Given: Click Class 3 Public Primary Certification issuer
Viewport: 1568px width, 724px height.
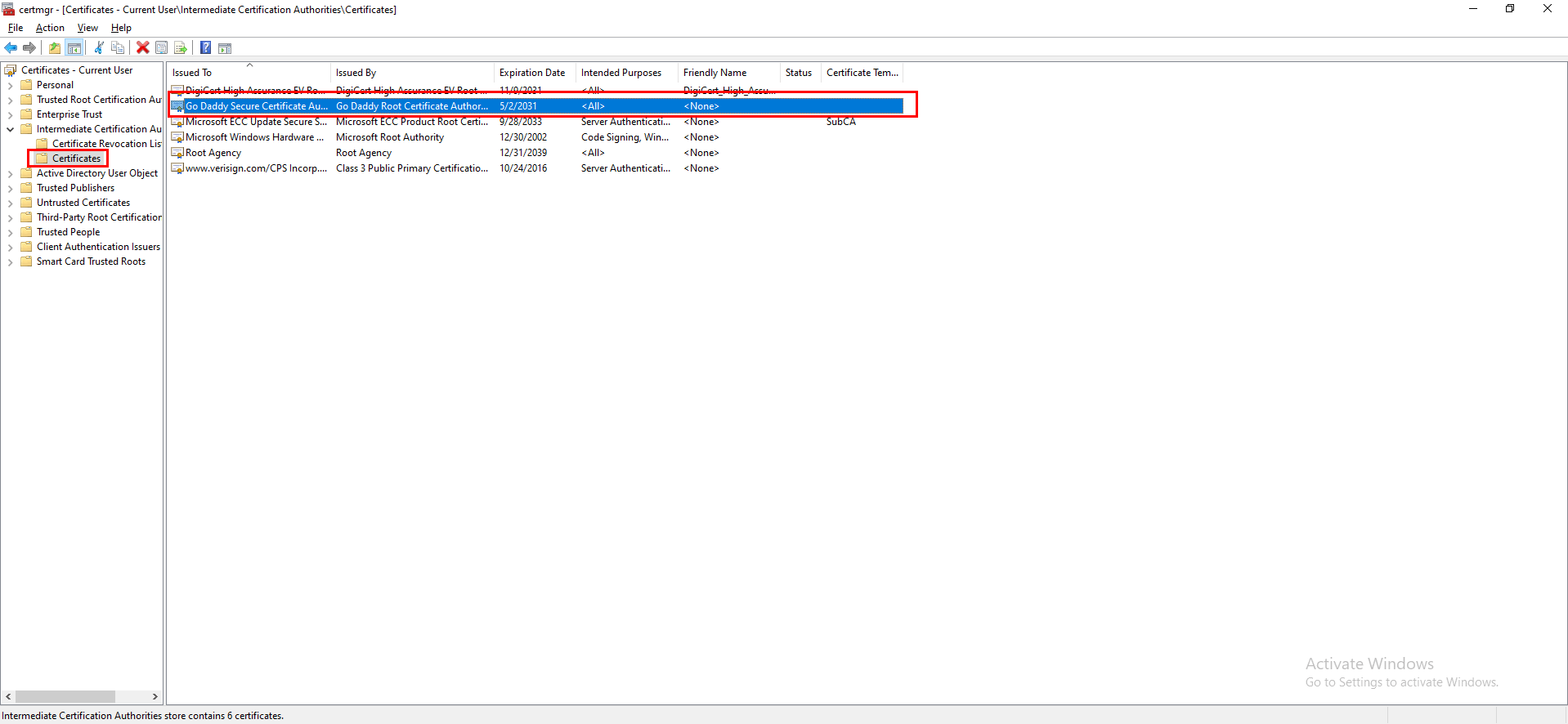Looking at the screenshot, I should (412, 168).
